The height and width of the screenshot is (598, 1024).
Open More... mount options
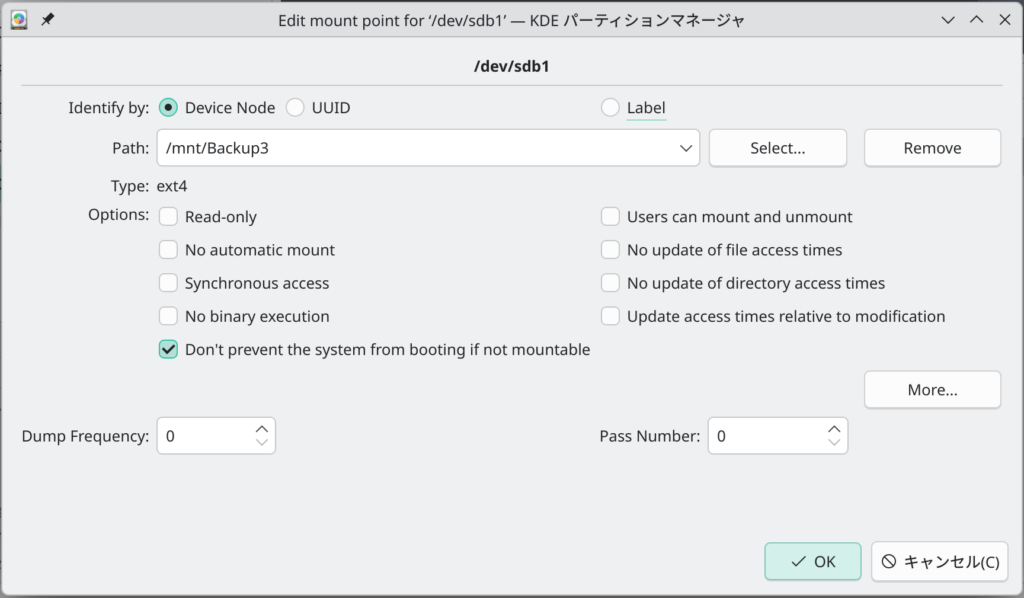point(932,390)
